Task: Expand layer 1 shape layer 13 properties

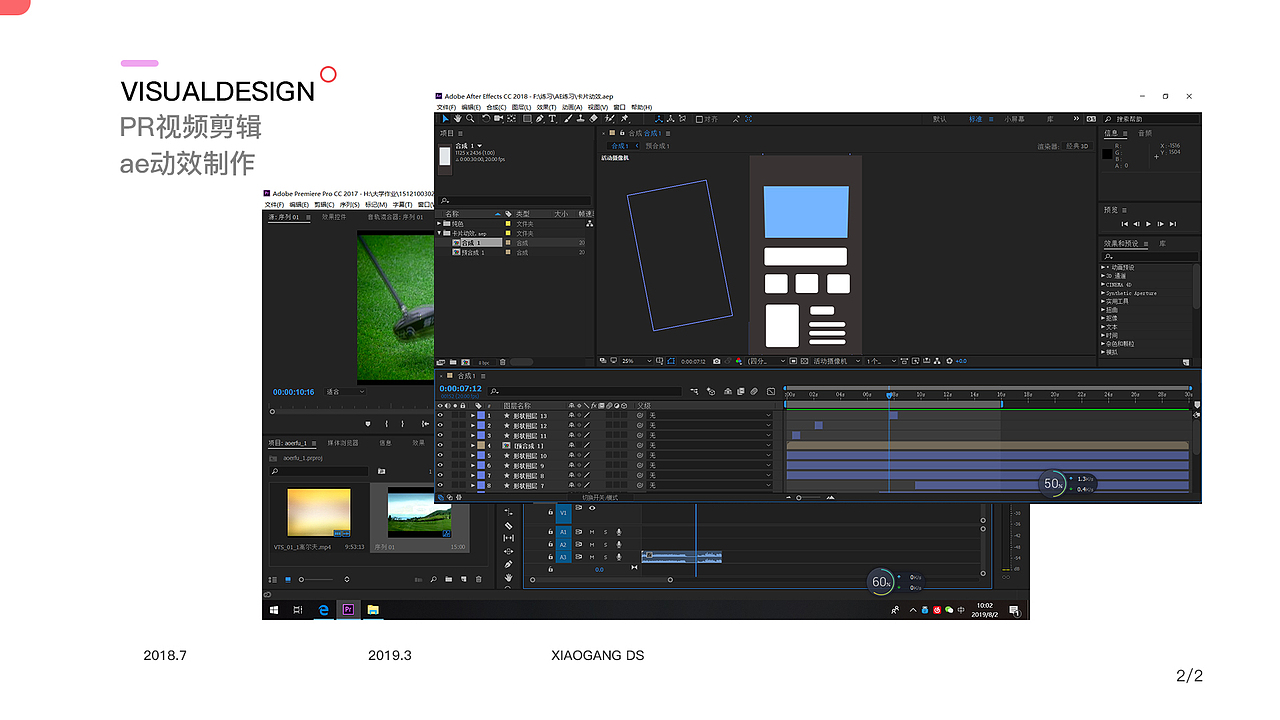Action: tap(473, 415)
